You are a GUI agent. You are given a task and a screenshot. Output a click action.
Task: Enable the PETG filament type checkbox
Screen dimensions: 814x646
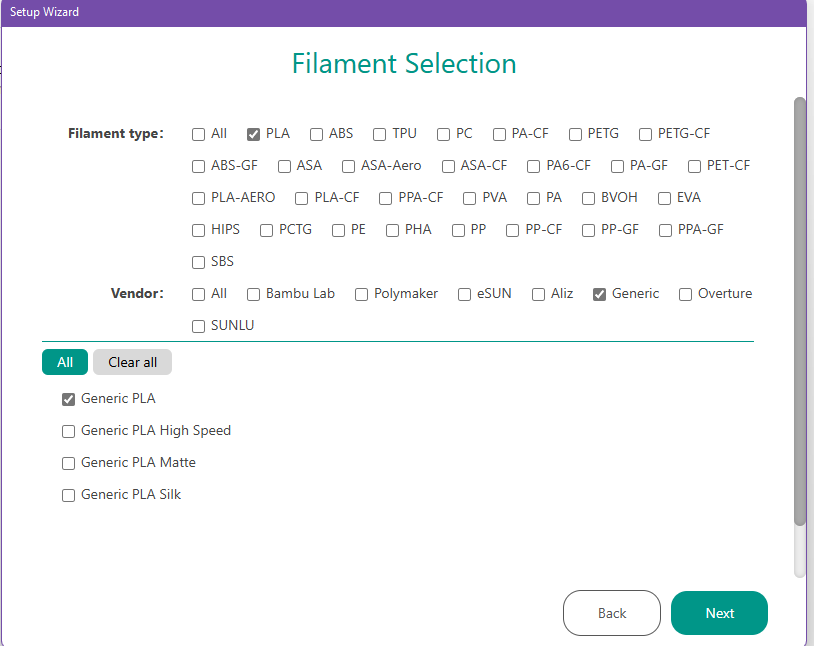click(x=576, y=134)
